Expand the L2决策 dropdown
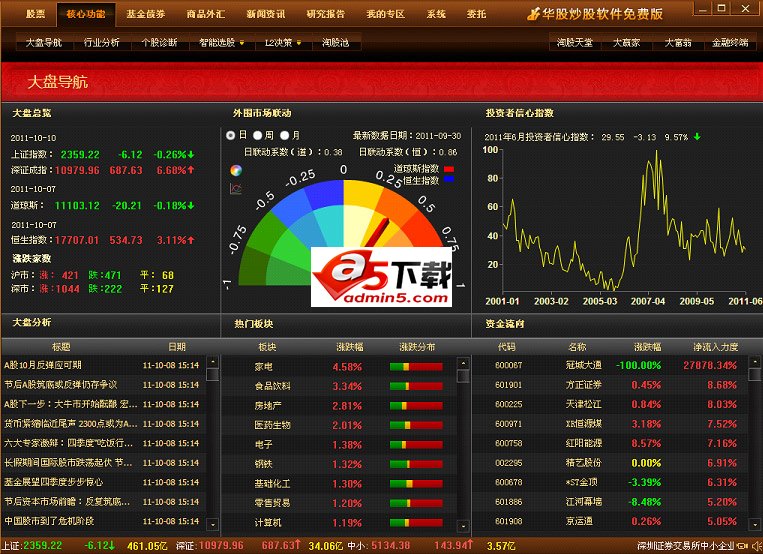The width and height of the screenshot is (763, 554). [x=299, y=43]
